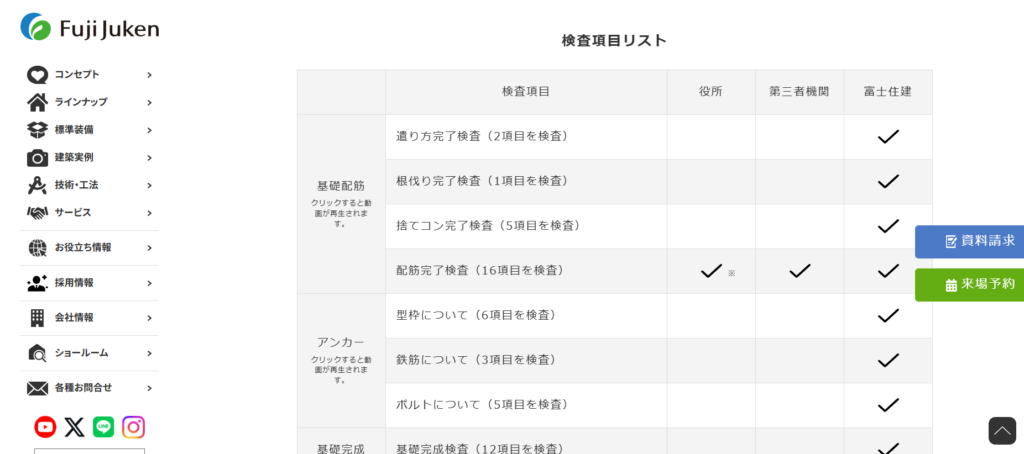
Task: Expand the 会社情報 chevron
Action: pos(149,318)
